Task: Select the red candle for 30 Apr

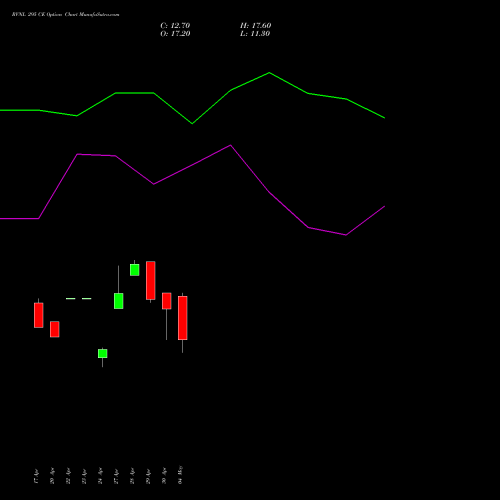Action: tap(167, 301)
